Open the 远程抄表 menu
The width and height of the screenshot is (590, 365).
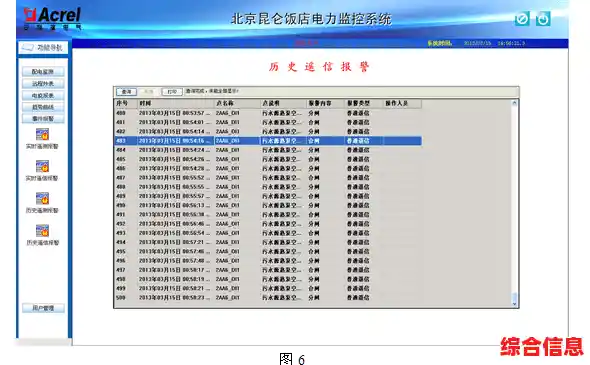tap(43, 84)
